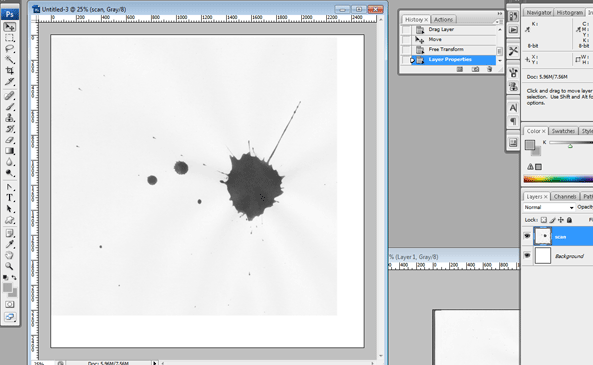Image resolution: width=593 pixels, height=365 pixels.
Task: Select the Lasso tool
Action: coord(9,49)
